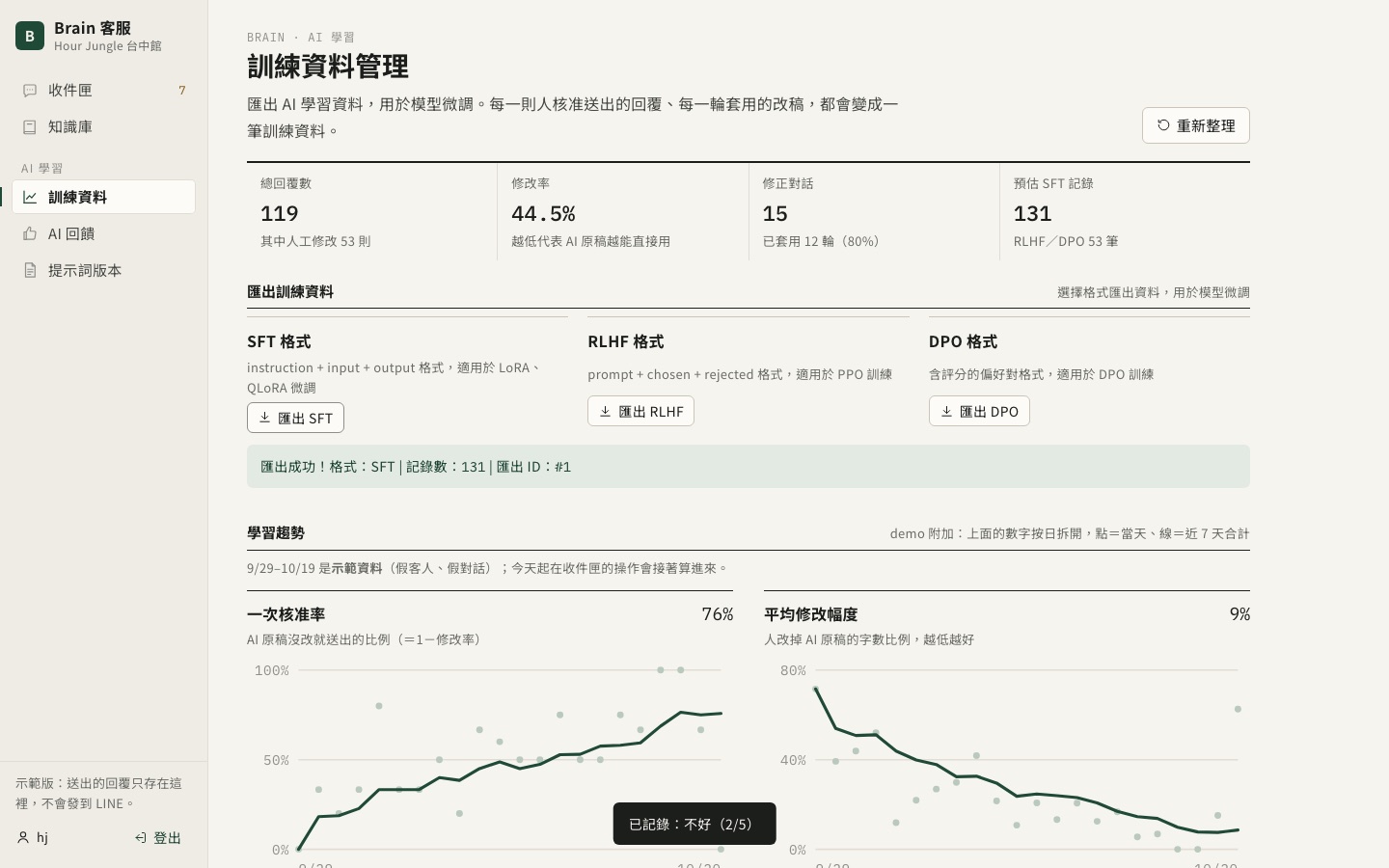1389x868 pixels.
Task: Click the 一次核准率 76% value
Action: click(x=718, y=614)
